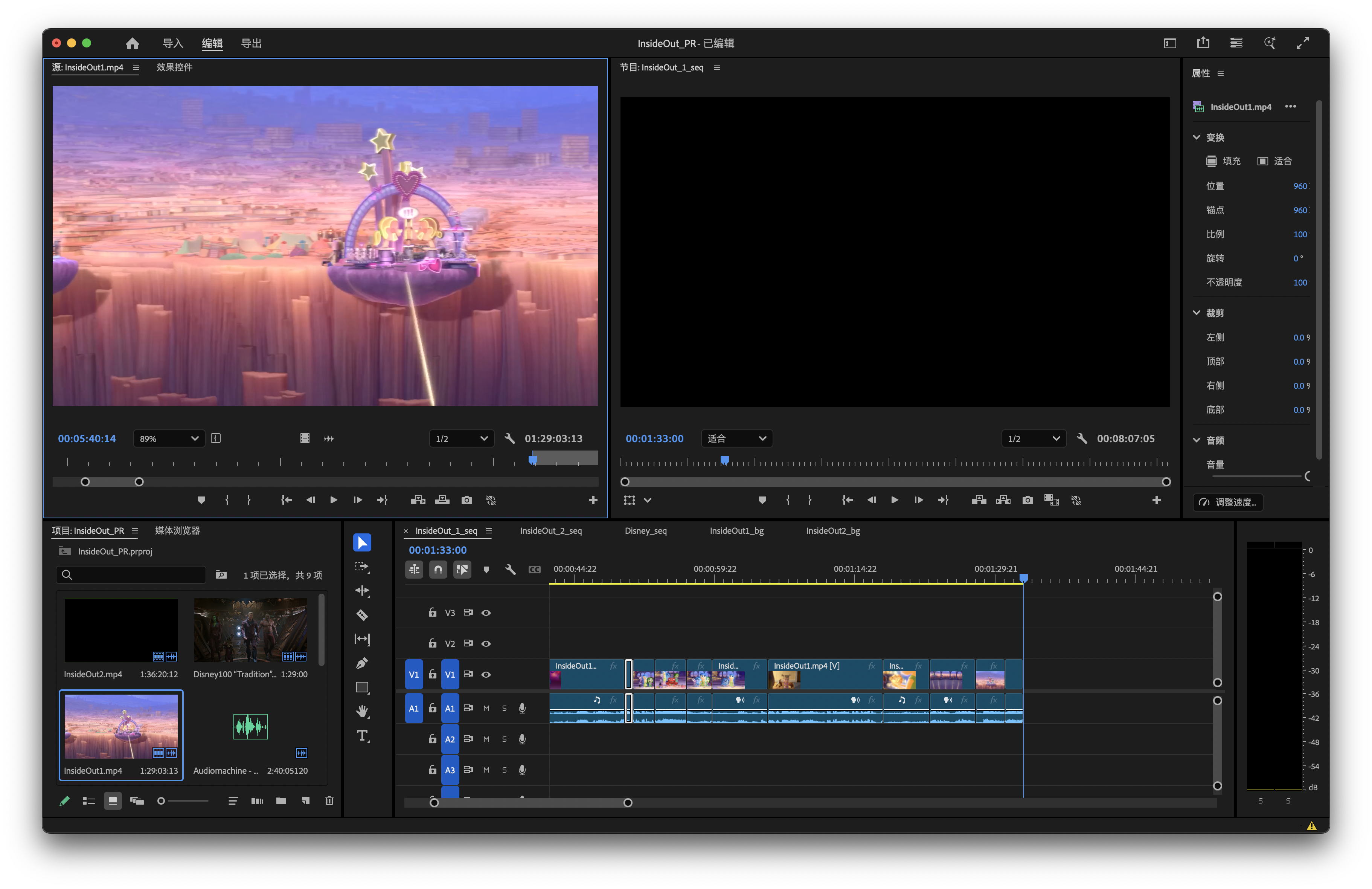Select the Track Select Forward tool
This screenshot has height=889, width=1372.
(x=362, y=567)
